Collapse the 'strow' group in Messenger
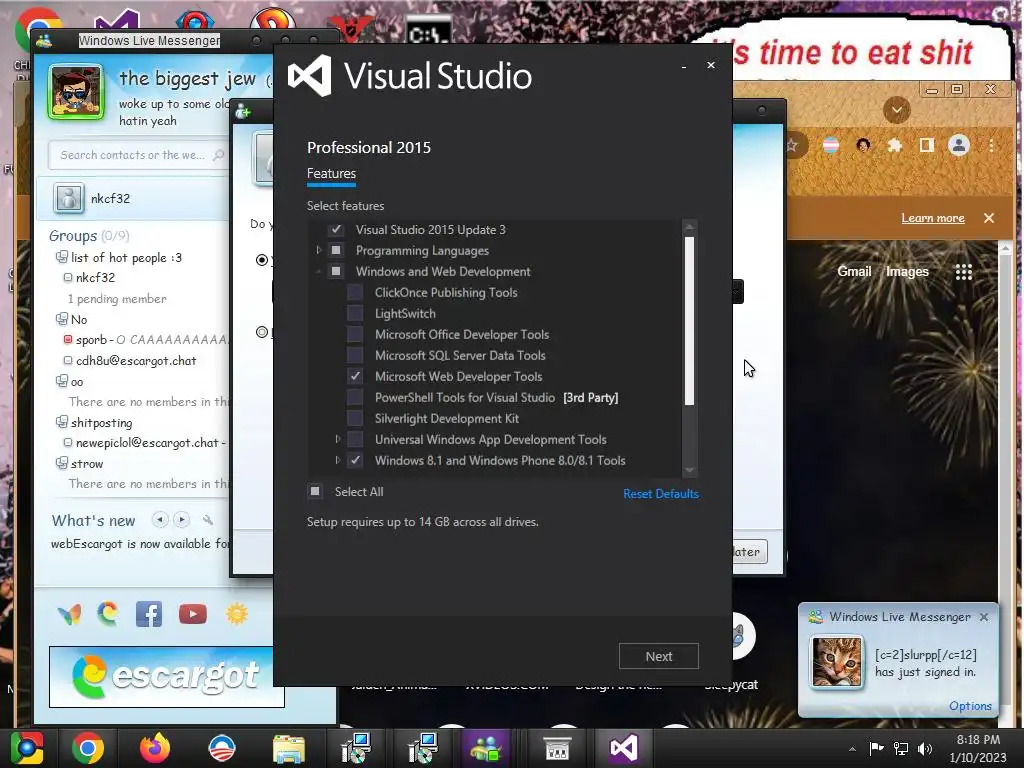This screenshot has height=768, width=1024. point(61,463)
